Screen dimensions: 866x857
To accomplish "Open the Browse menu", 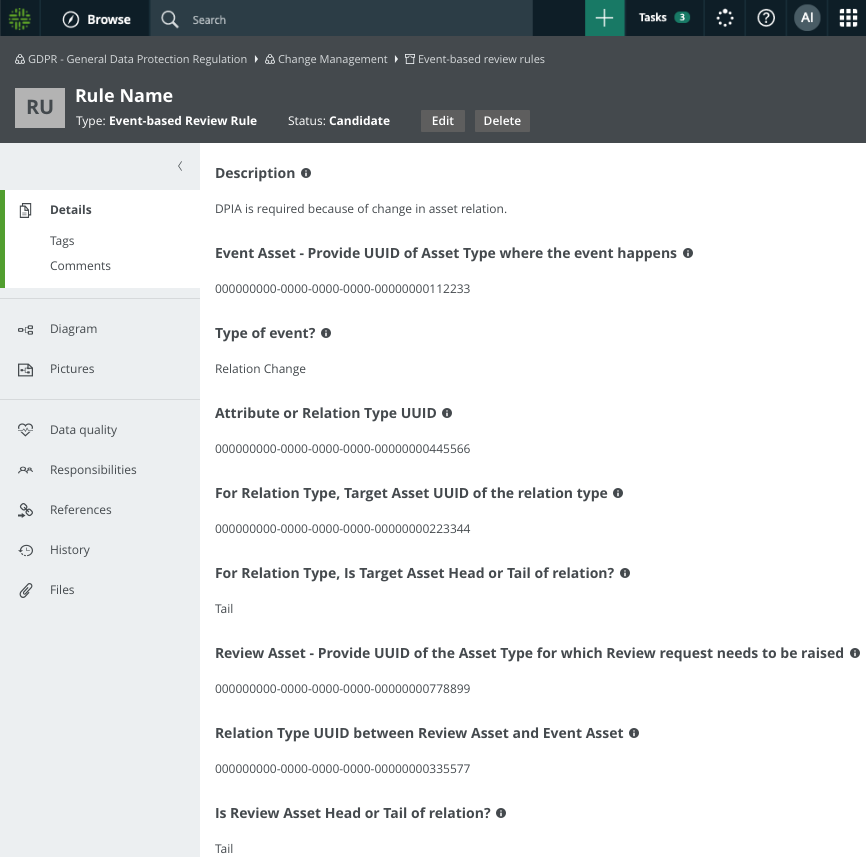I will point(97,19).
